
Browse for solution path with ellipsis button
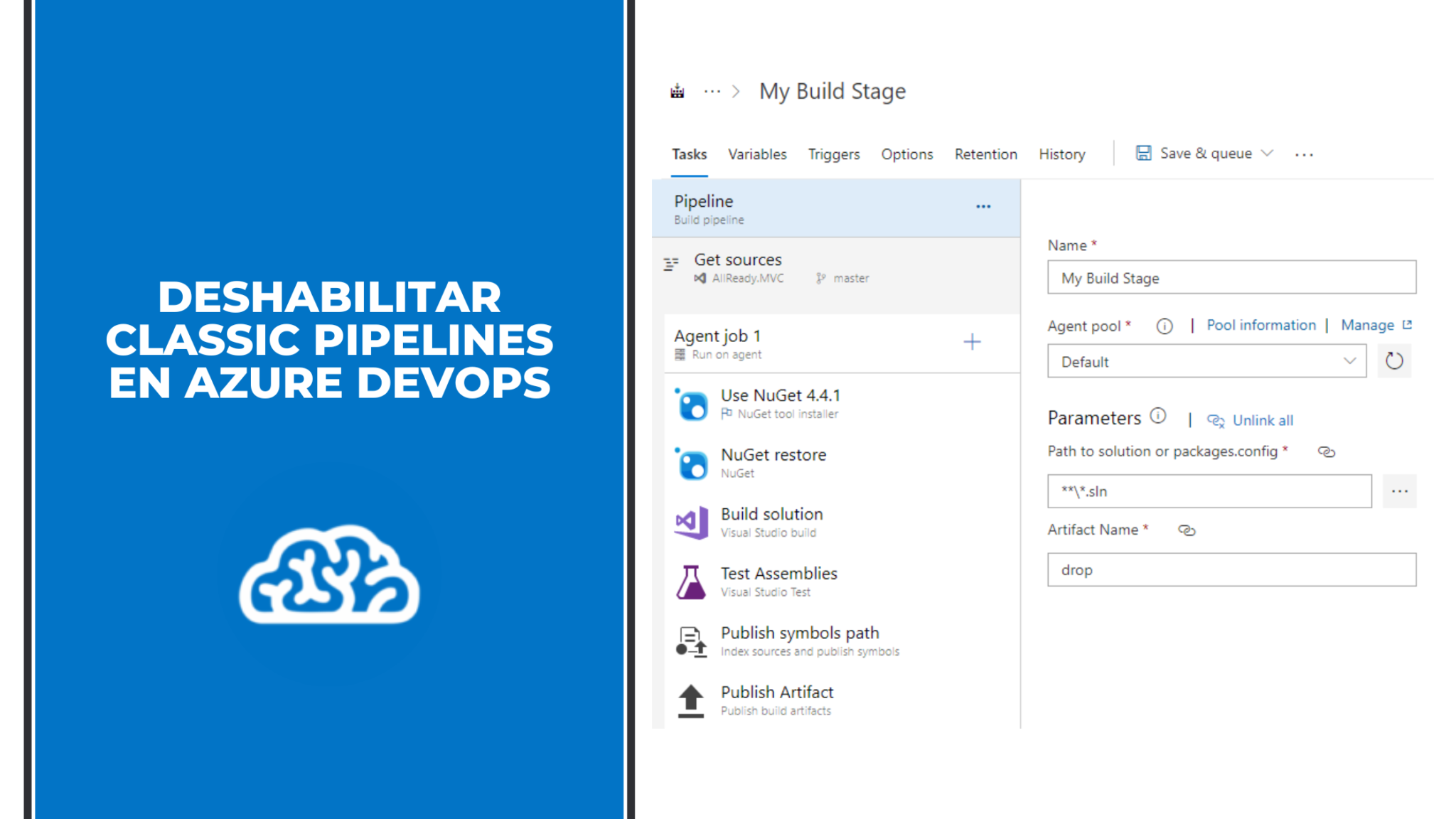(x=1399, y=491)
